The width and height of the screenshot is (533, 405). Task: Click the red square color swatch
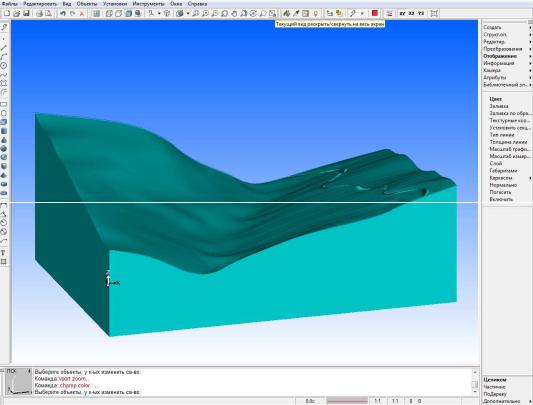[375, 13]
